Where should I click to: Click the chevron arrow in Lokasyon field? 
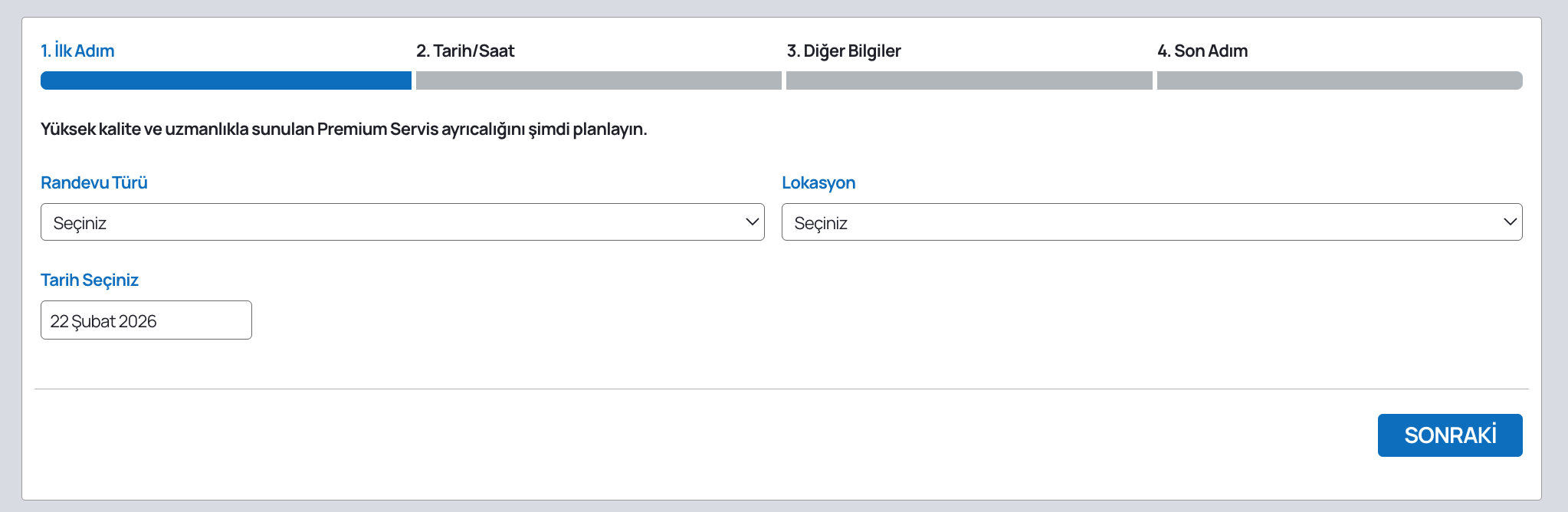pyautogui.click(x=1510, y=222)
